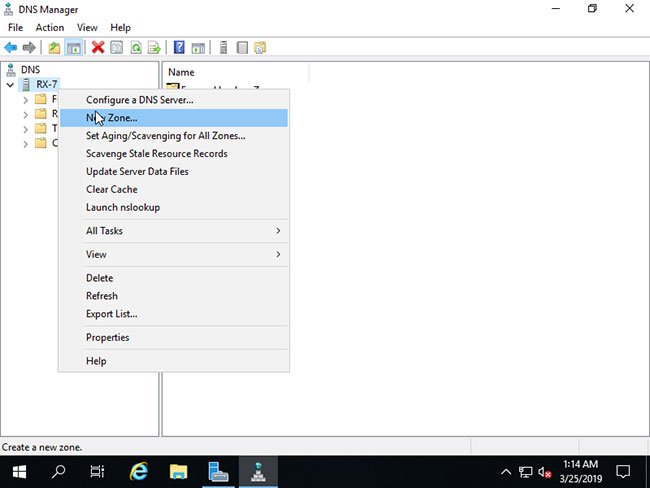Click the Up One Level folder icon
650x488 pixels.
pos(54,48)
